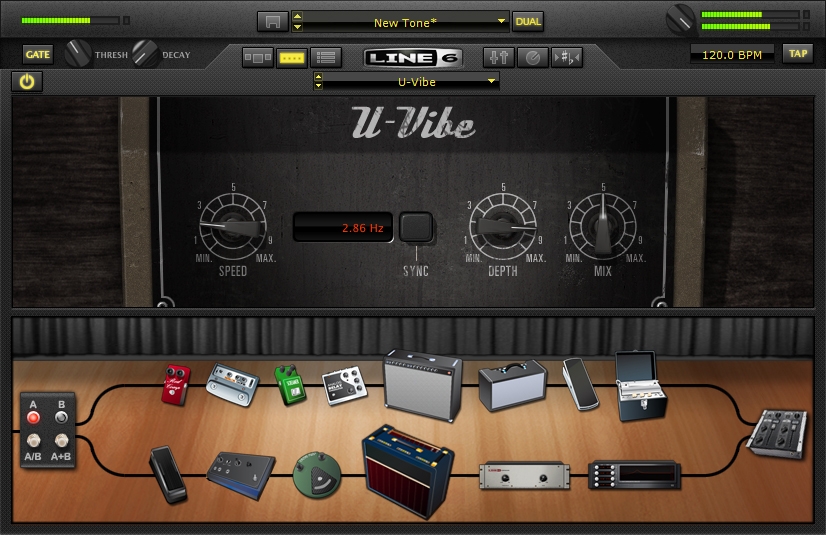Toggle the U-Vibe effect power button
Viewport: 826px width, 535px height.
coord(27,82)
